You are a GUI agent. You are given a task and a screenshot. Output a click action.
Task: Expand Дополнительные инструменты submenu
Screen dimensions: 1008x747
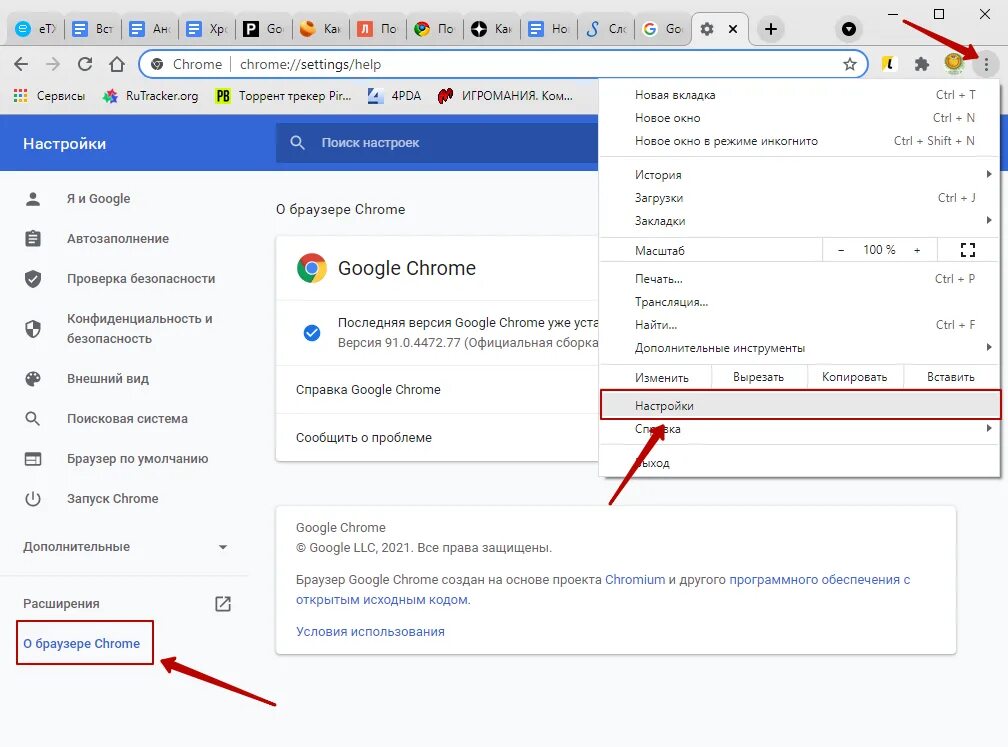point(799,348)
